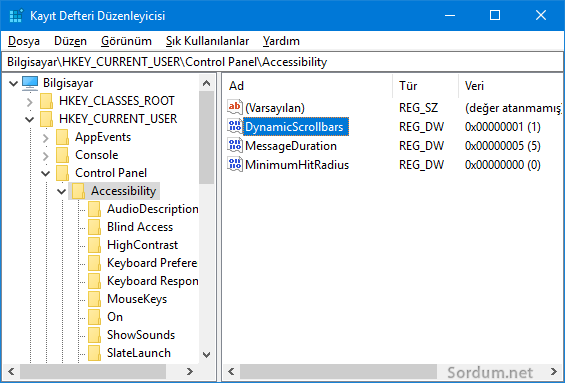The width and height of the screenshot is (565, 383).
Task: Click data cell 0x00000000 (0)
Action: tap(503, 165)
